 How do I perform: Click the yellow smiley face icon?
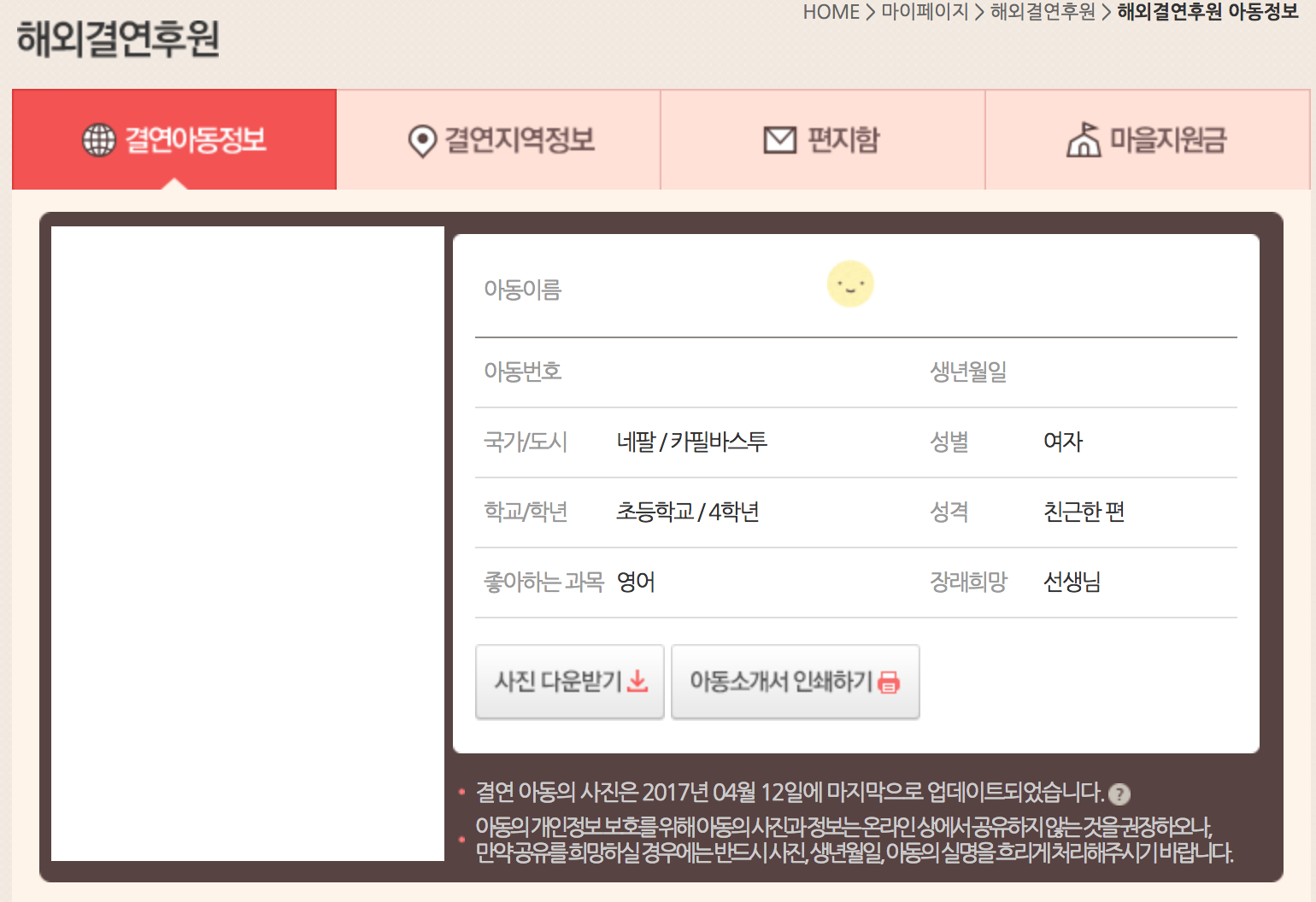pyautogui.click(x=850, y=284)
